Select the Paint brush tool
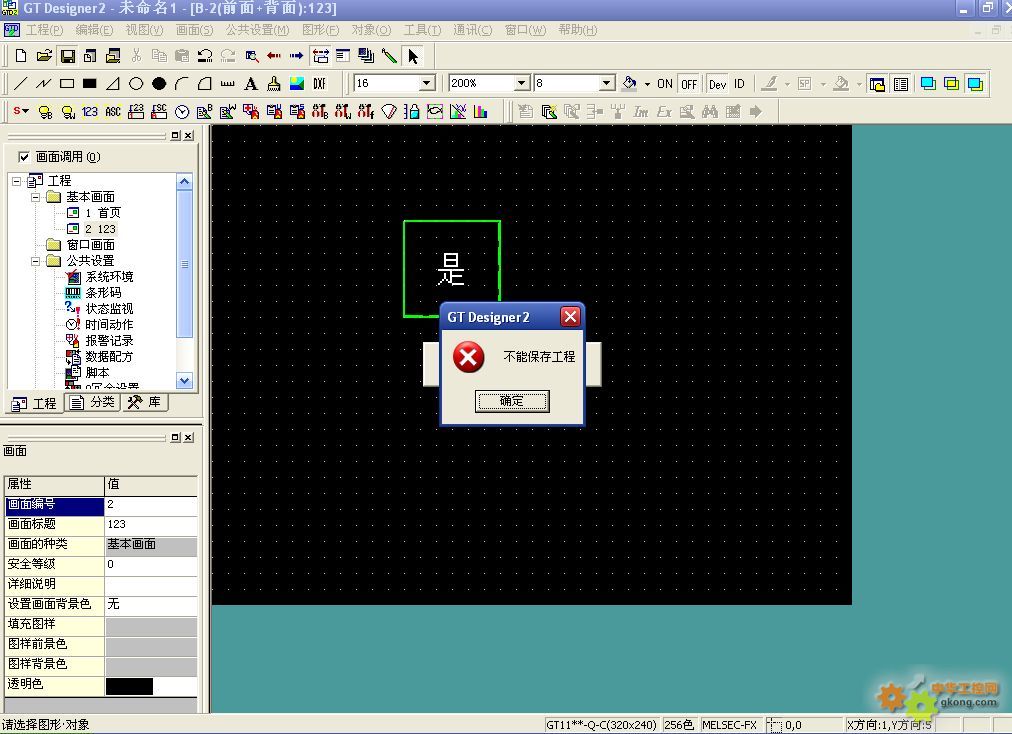The image size is (1012, 734). tap(274, 84)
